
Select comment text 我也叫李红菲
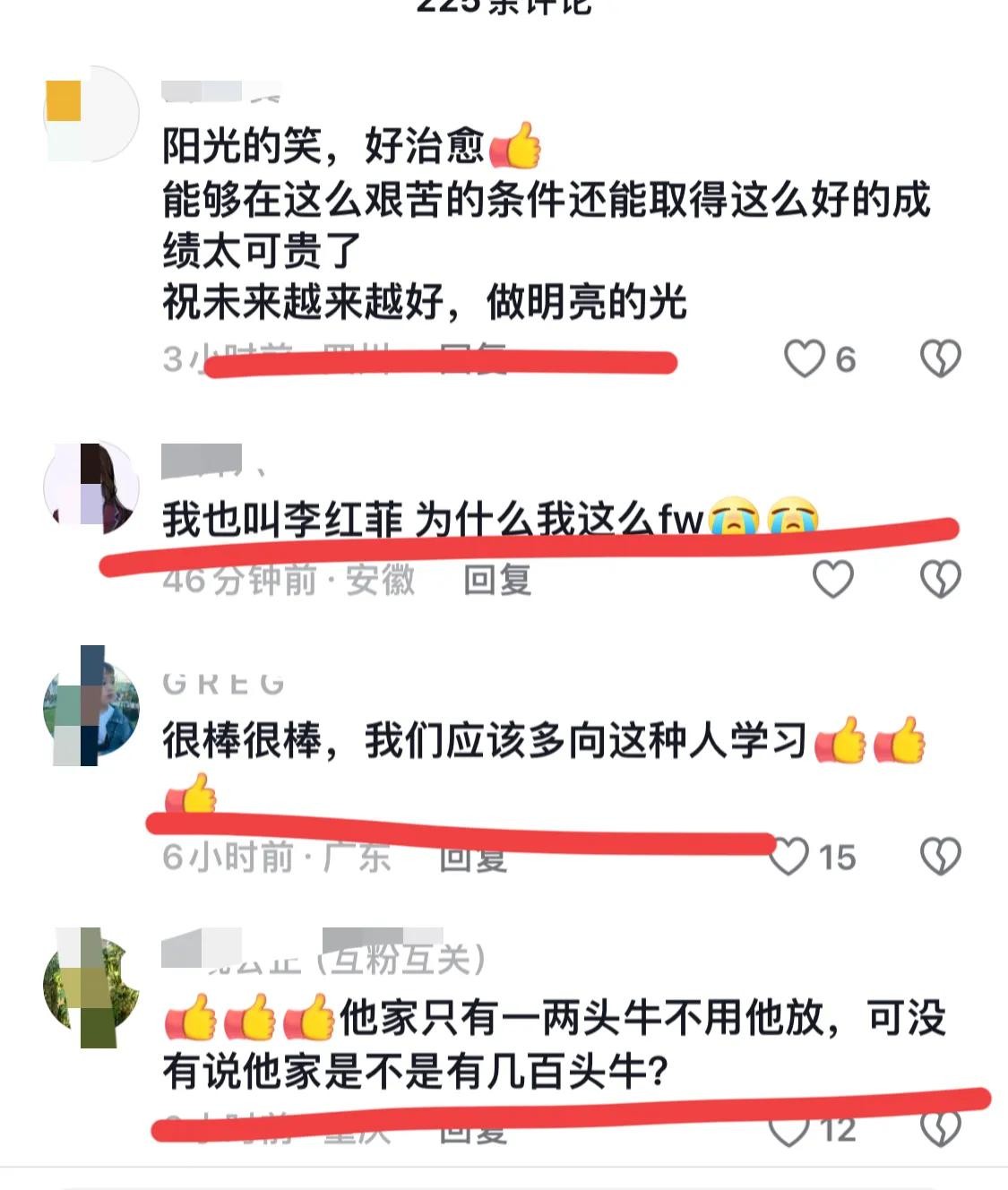(282, 519)
